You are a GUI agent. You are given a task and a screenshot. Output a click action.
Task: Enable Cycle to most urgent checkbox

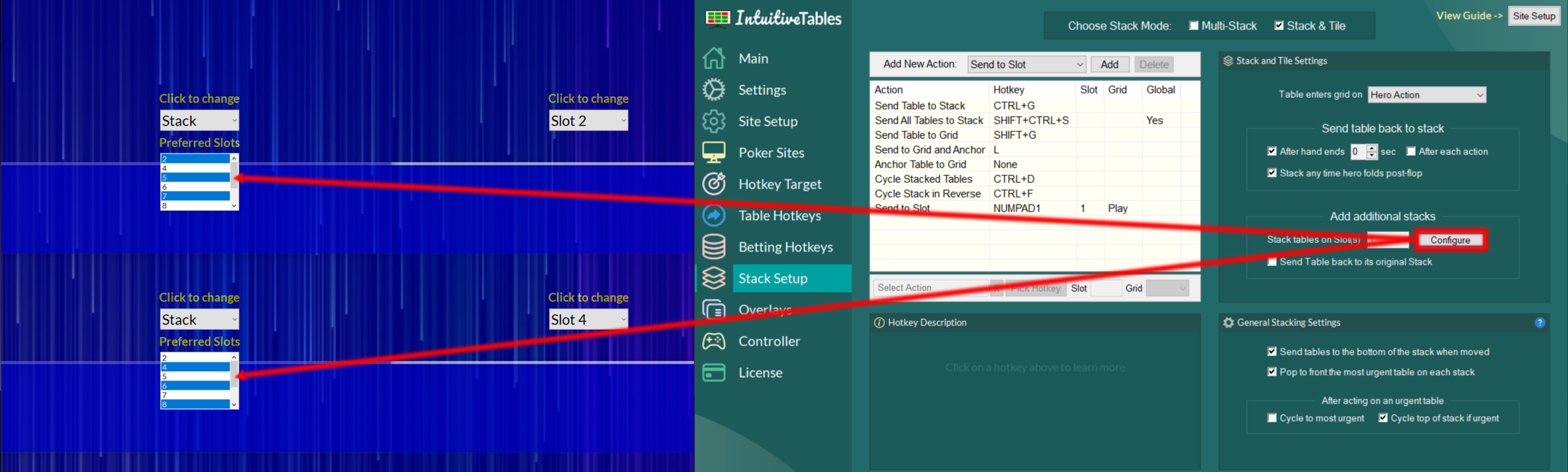1272,418
